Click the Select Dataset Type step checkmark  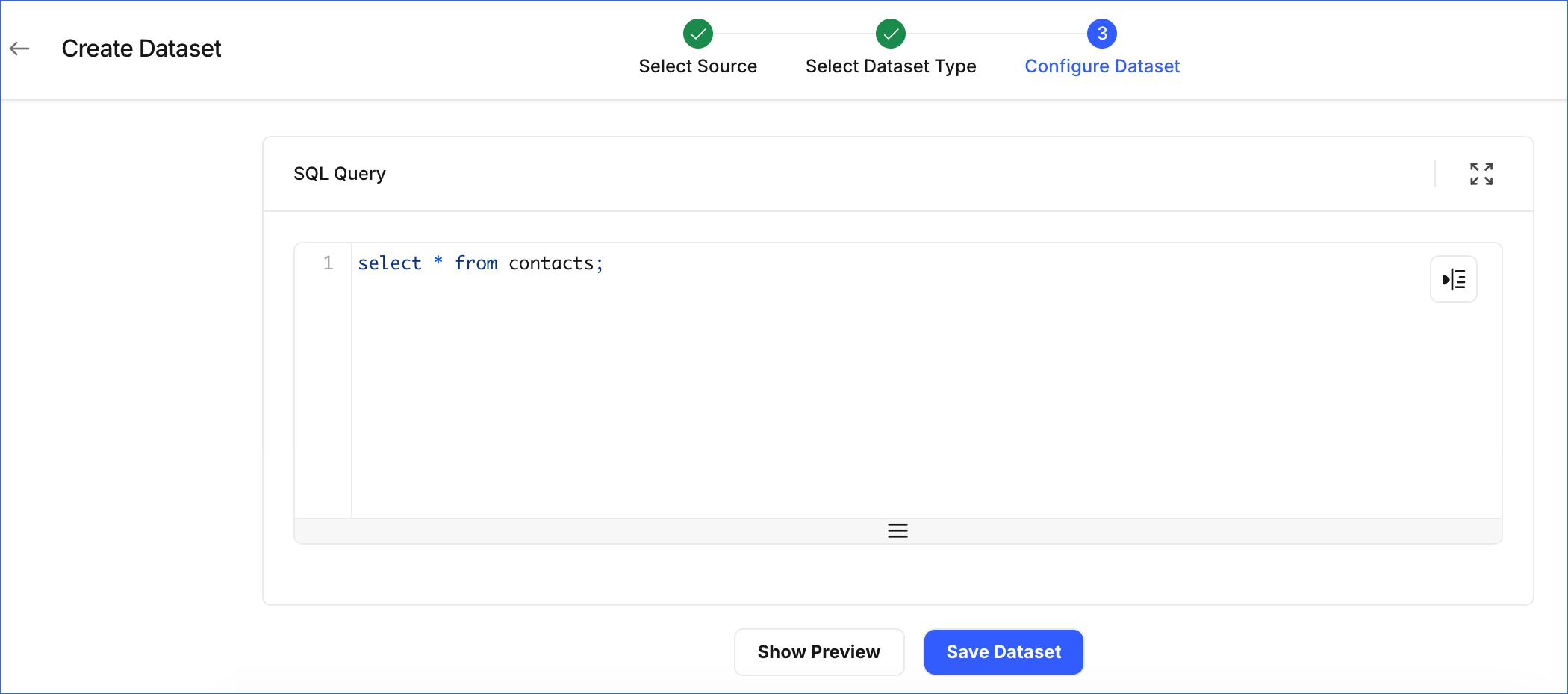tap(891, 34)
